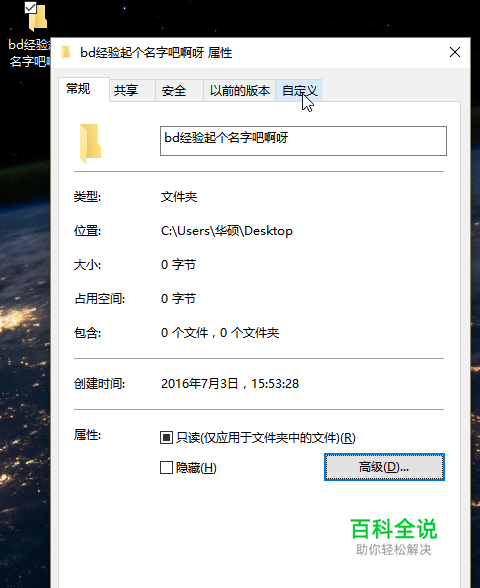Click the desktop folder label bd经验
Viewport: 480px width, 588px height.
point(29,52)
